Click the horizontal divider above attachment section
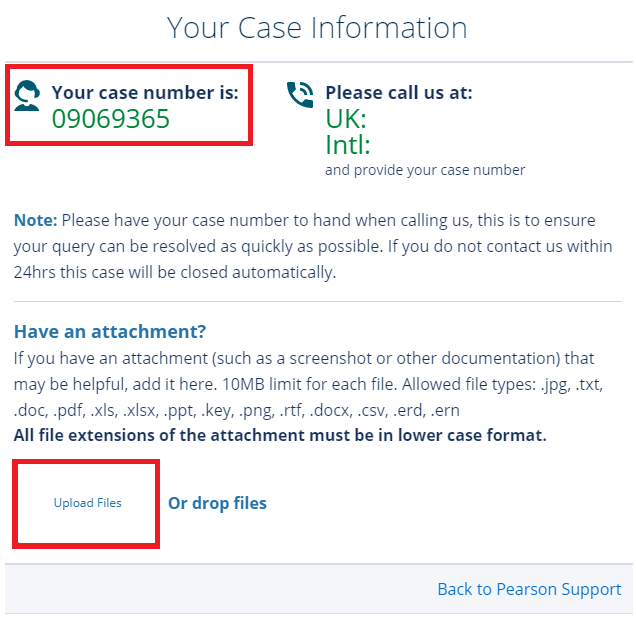The height and width of the screenshot is (617, 636). 318,301
